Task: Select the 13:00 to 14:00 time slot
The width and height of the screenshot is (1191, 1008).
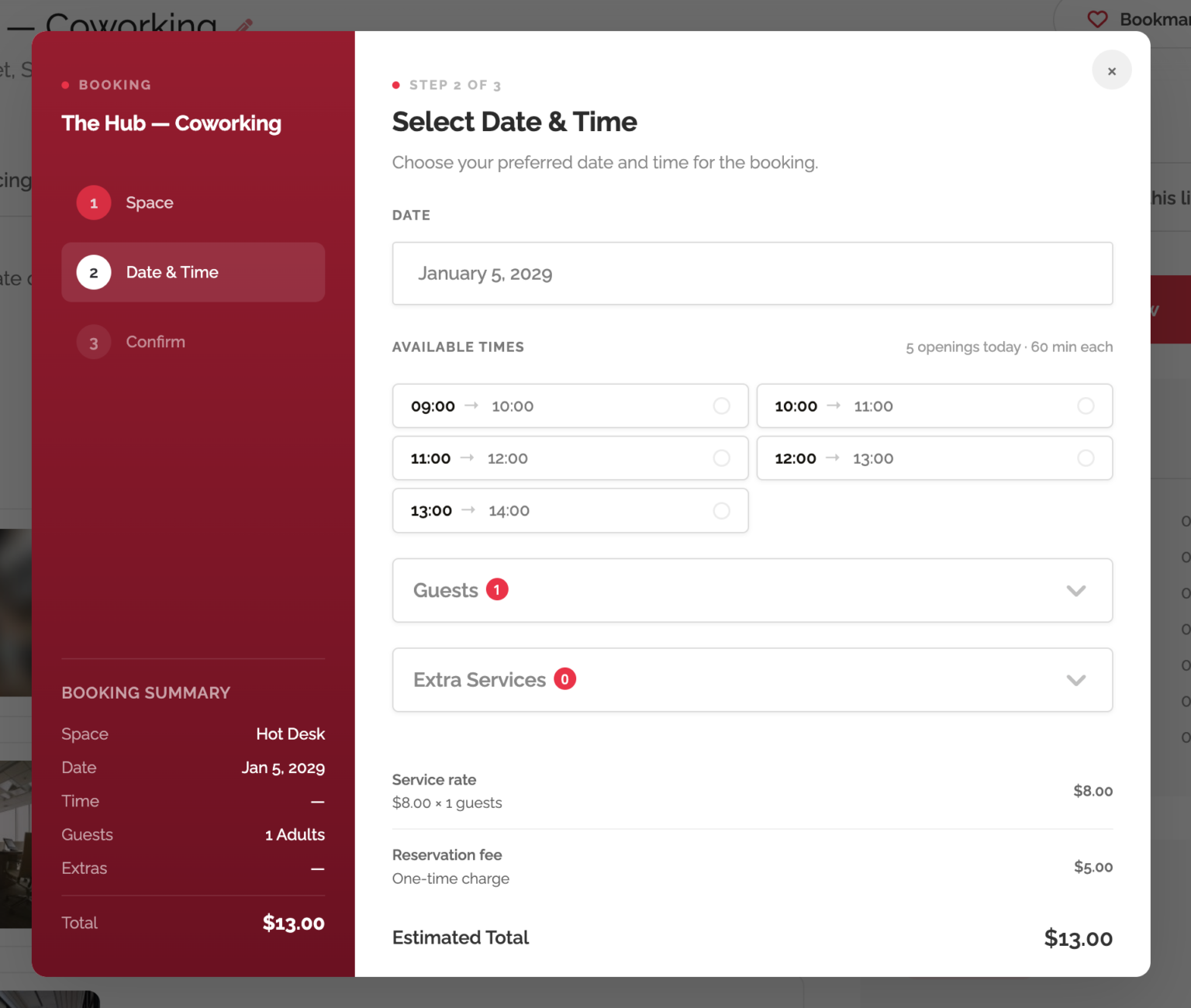Action: [570, 510]
